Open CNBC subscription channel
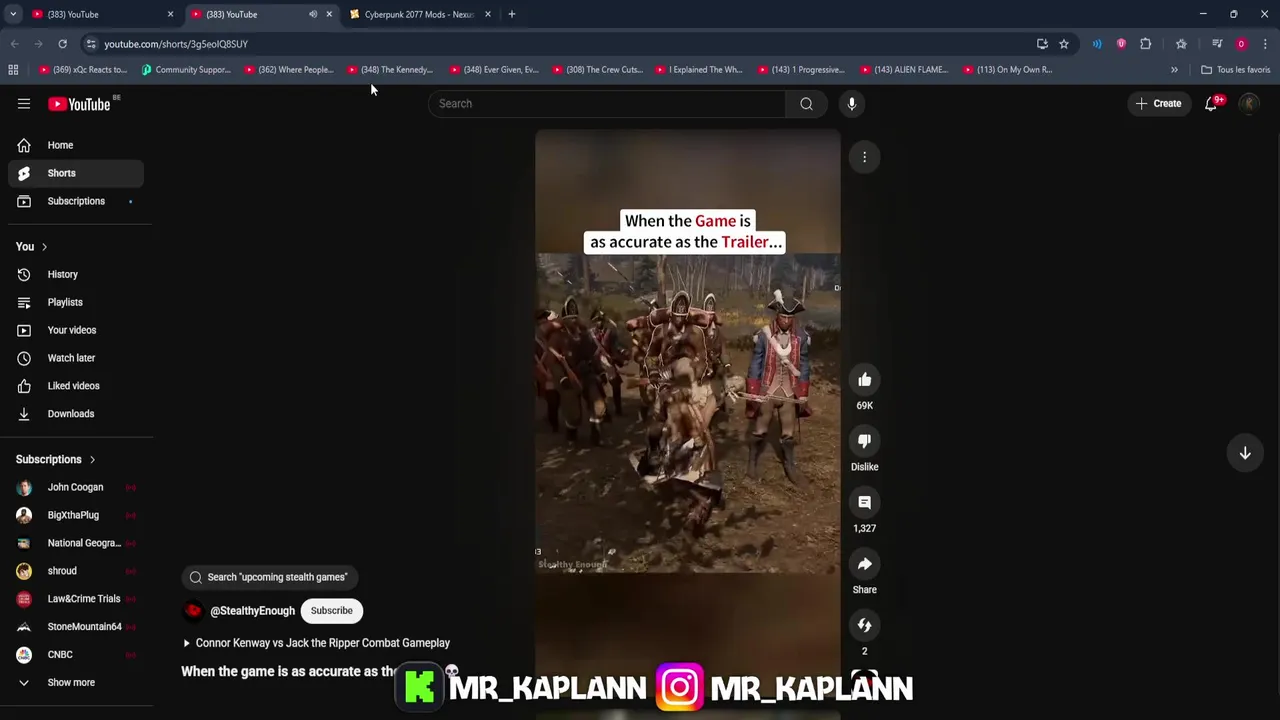Screen dimensions: 1280x720 point(76,655)
